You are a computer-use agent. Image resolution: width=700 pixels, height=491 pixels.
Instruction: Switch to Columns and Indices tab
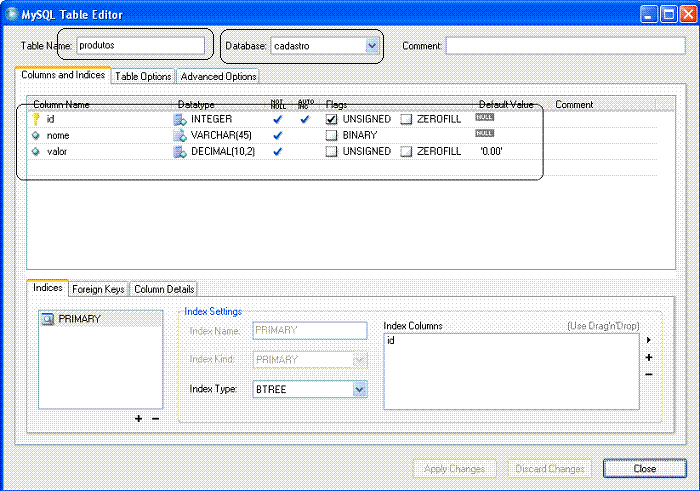click(x=63, y=75)
